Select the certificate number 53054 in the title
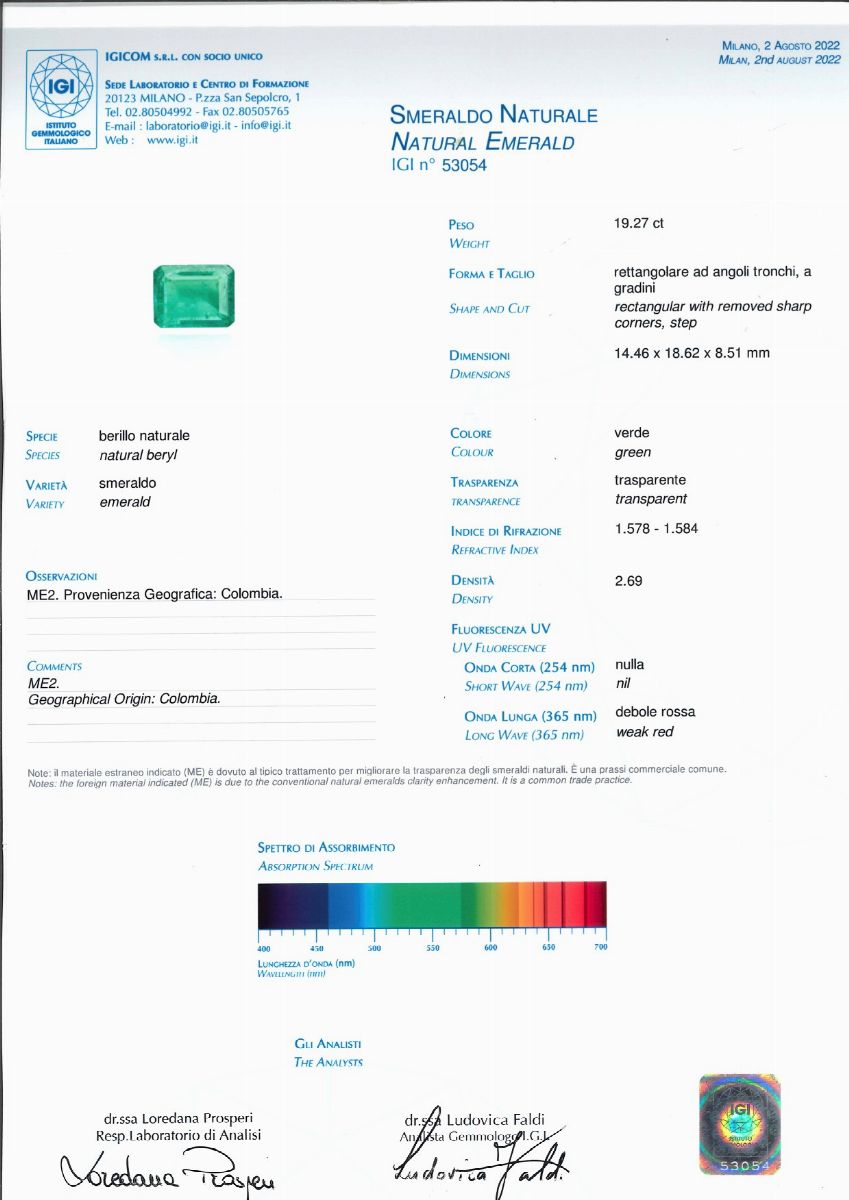The image size is (849, 1200). click(x=463, y=166)
